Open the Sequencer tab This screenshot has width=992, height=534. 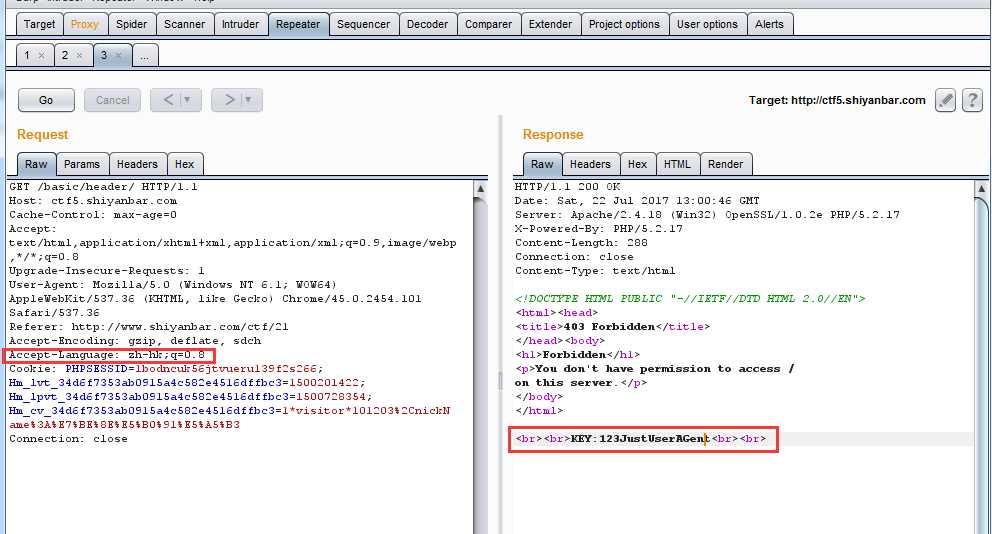coord(363,24)
